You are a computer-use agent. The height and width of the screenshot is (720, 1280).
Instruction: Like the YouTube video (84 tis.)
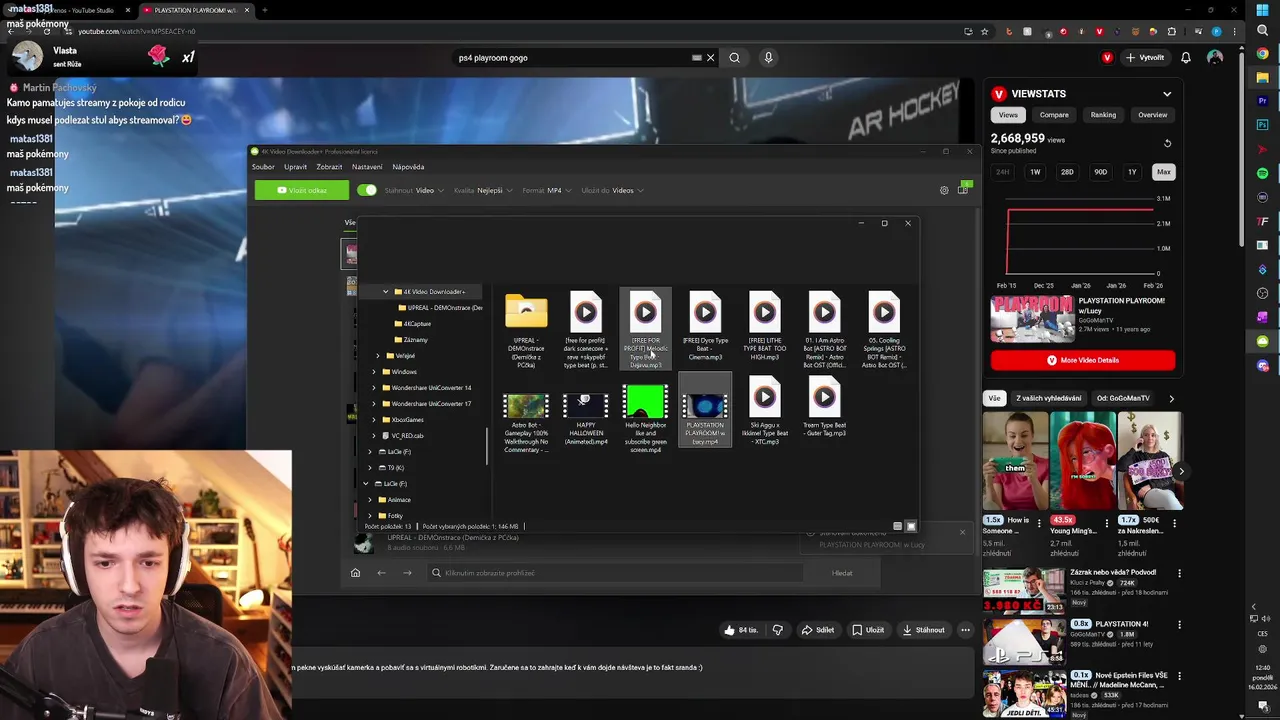(741, 630)
